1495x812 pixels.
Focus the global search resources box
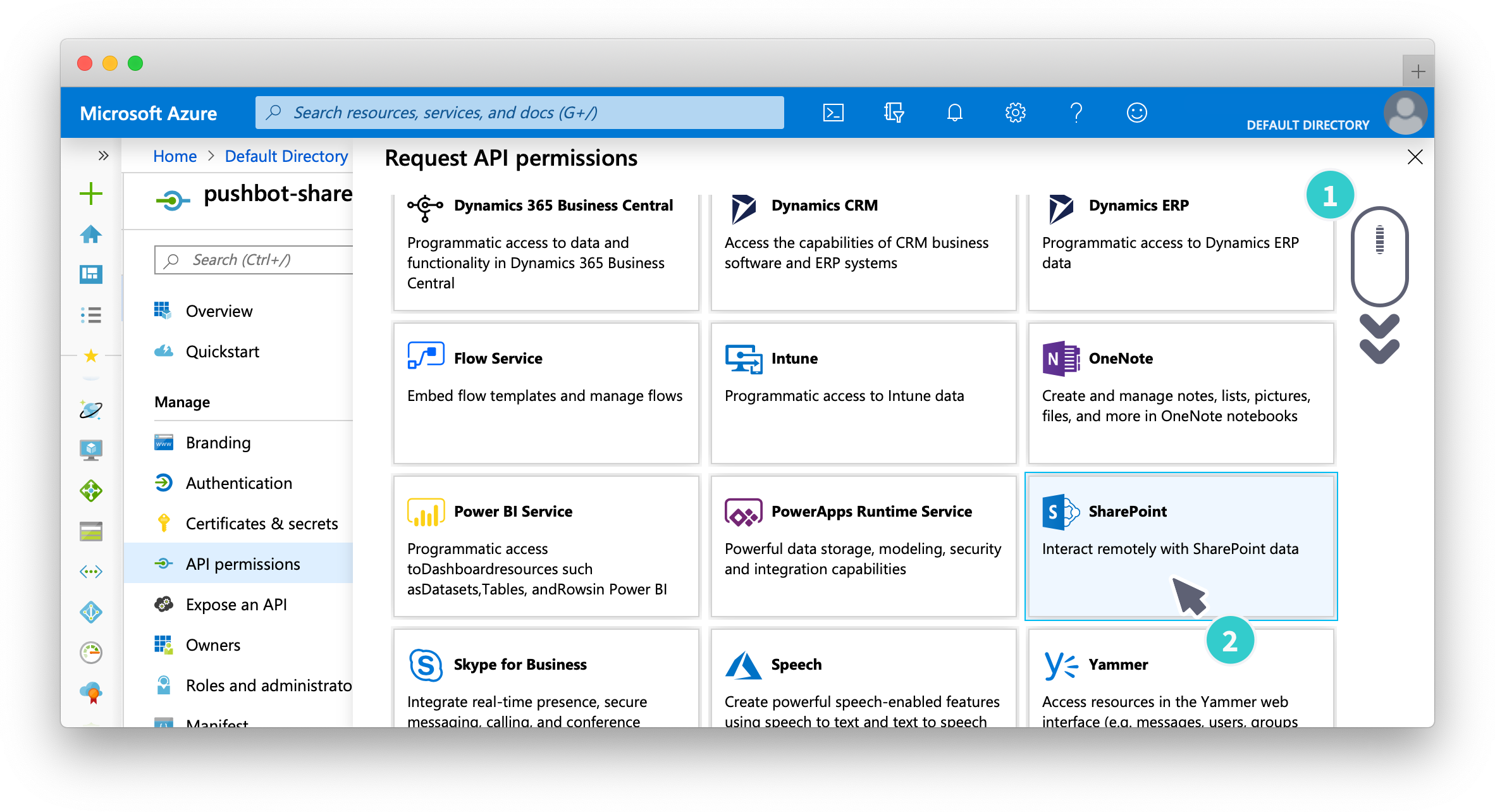(520, 113)
